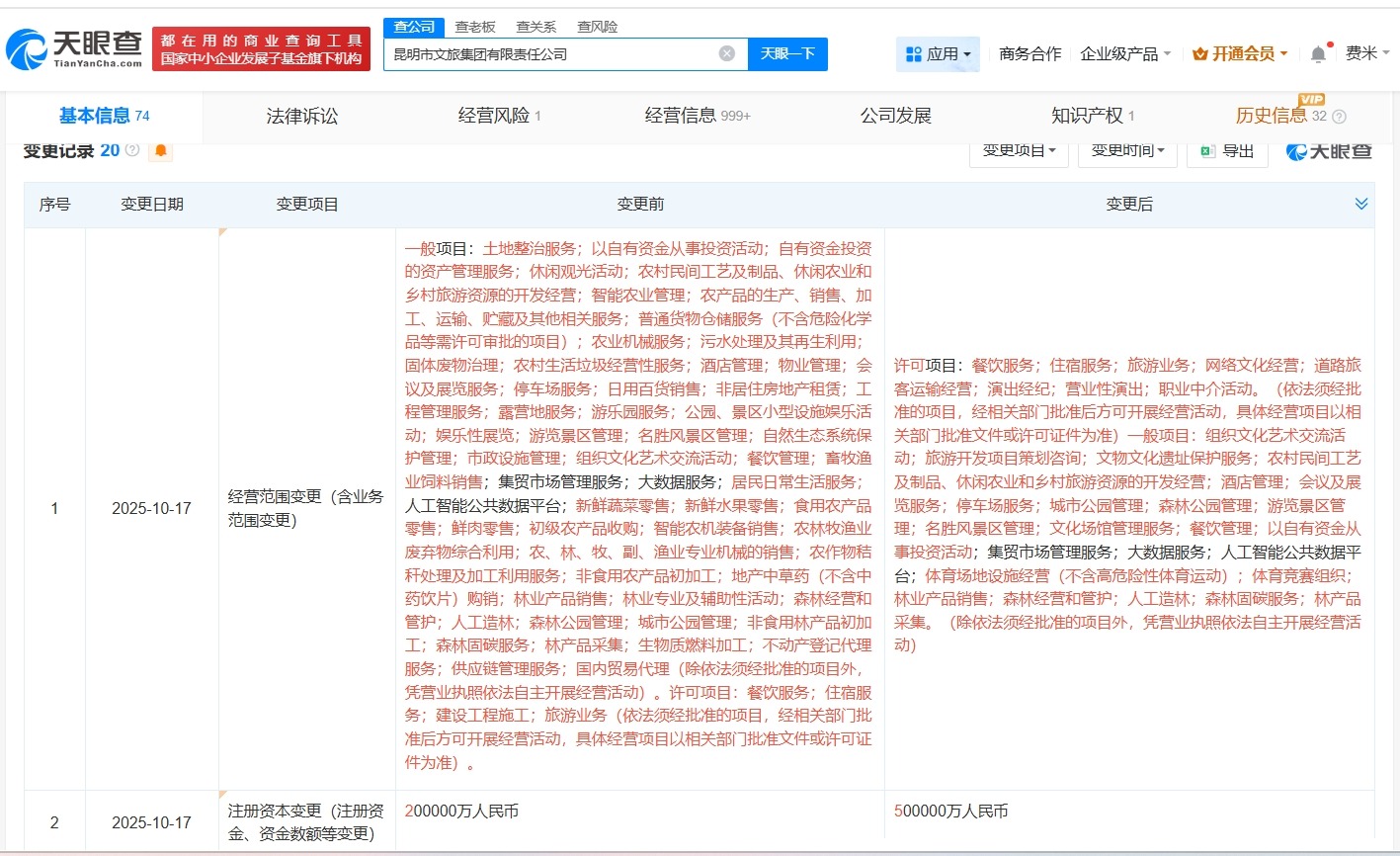This screenshot has height=856, width=1400.
Task: Click the orange alert bell beside 变更记录
Action: [x=160, y=151]
